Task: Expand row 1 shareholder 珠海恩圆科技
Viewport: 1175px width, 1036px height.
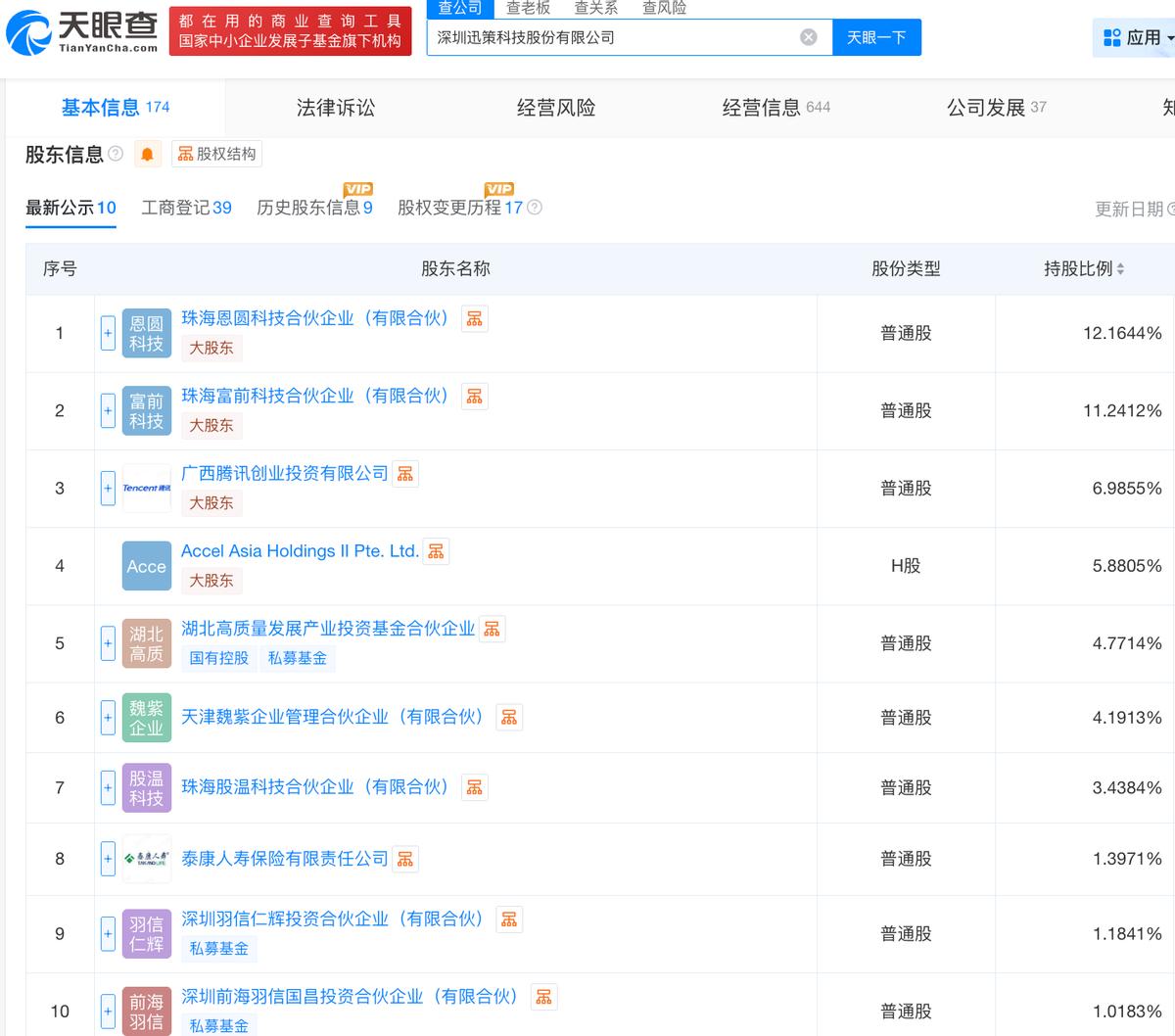Action: [108, 333]
